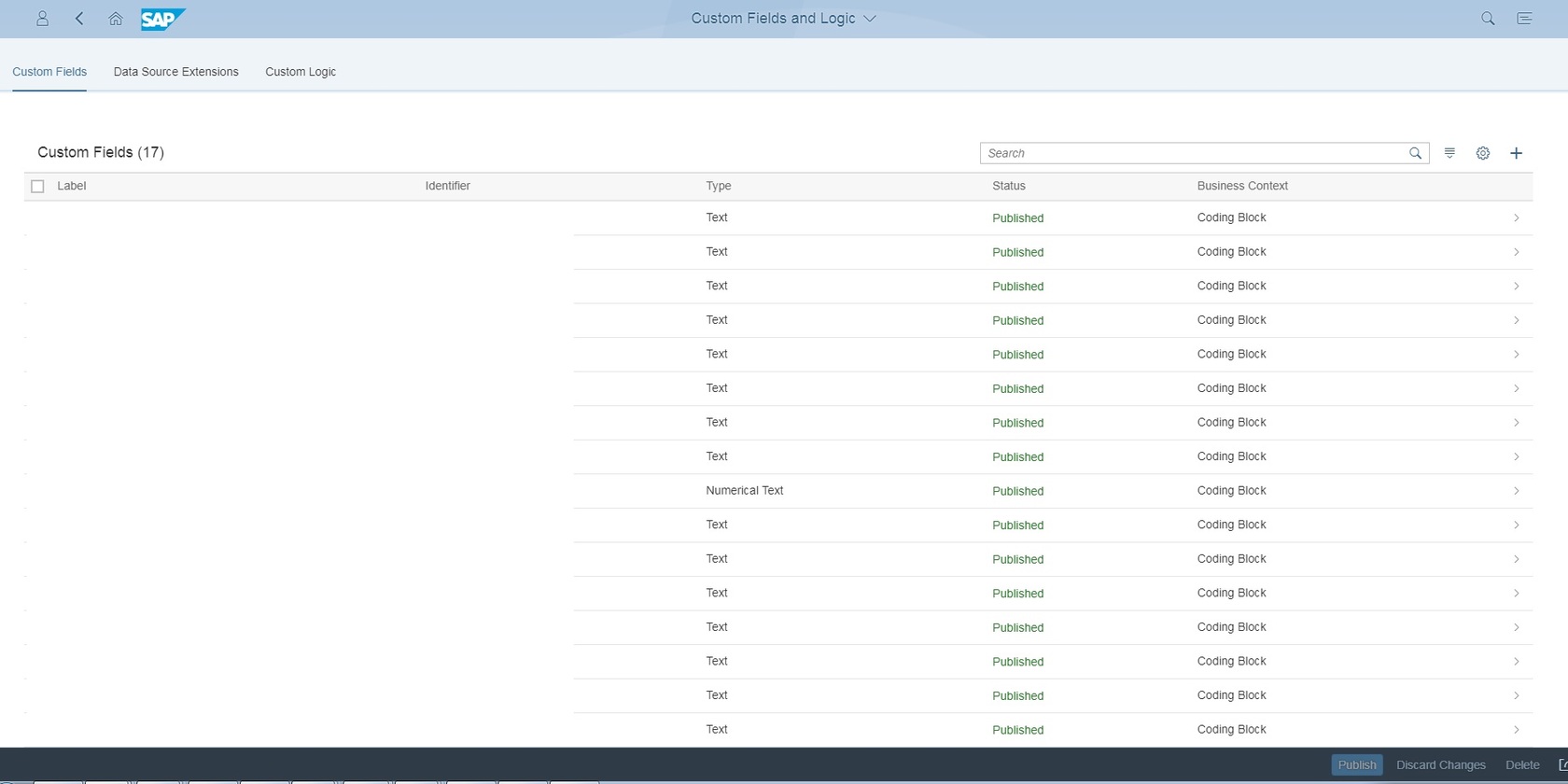Go back using the header arrow
This screenshot has width=1568, height=784.
pyautogui.click(x=79, y=19)
